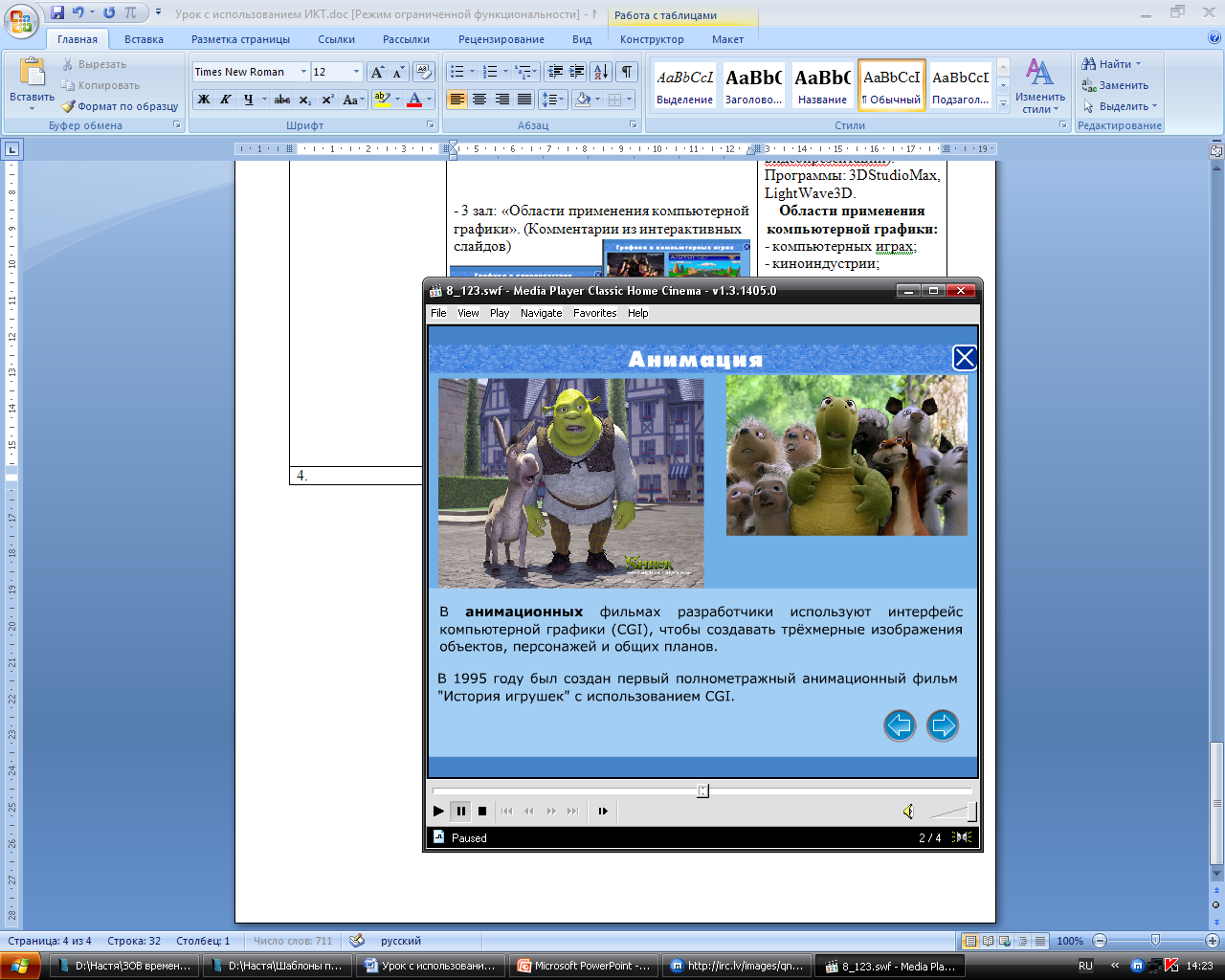Apply the Подзаголовок style
Viewport: 1225px width, 980px height.
[961, 85]
